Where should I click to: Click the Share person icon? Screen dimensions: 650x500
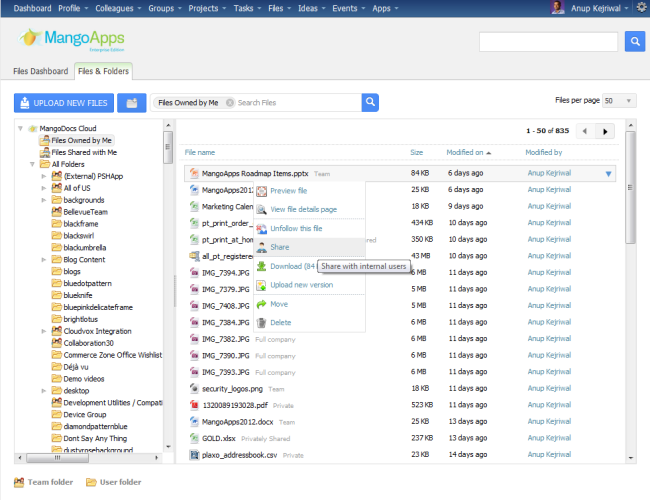click(261, 248)
